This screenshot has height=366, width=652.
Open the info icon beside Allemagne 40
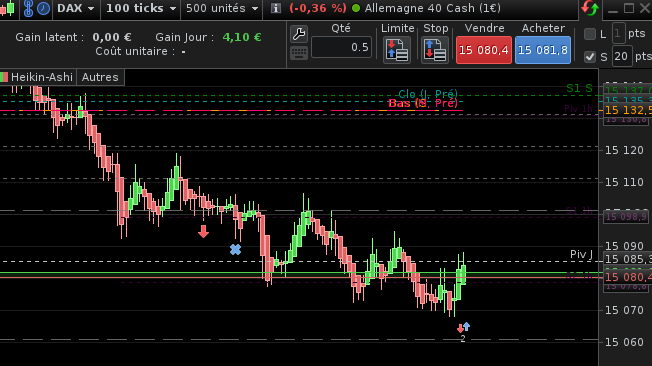pos(275,8)
